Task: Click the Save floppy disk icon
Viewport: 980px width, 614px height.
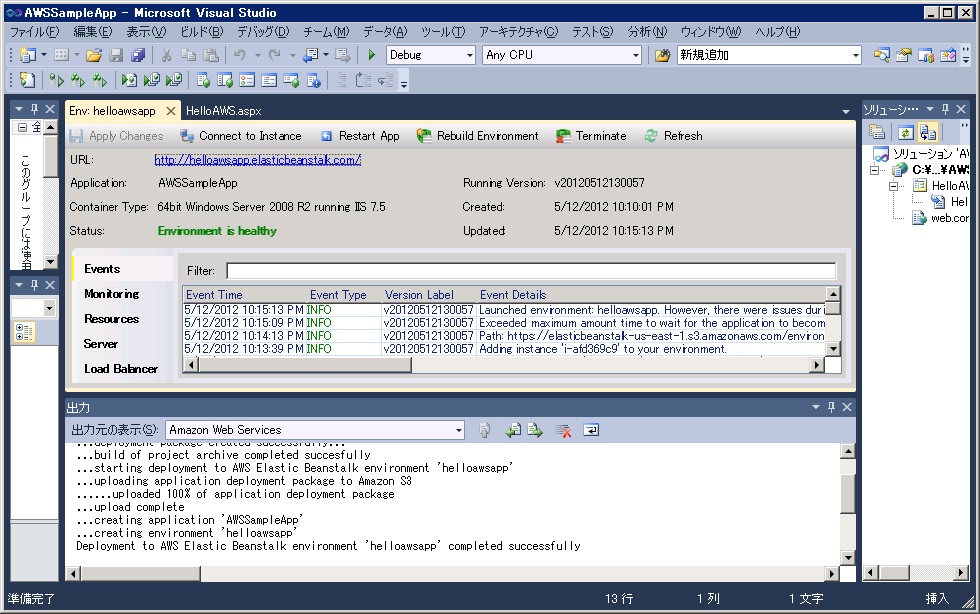Action: pos(116,55)
